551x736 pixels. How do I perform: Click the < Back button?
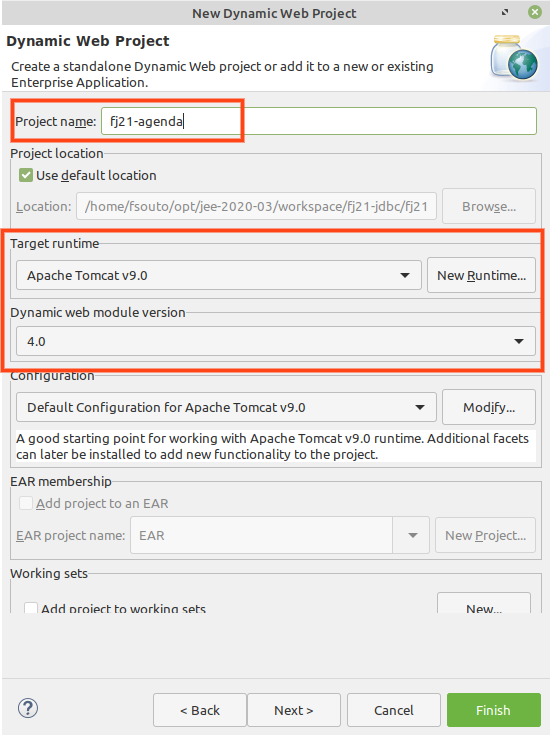click(200, 710)
